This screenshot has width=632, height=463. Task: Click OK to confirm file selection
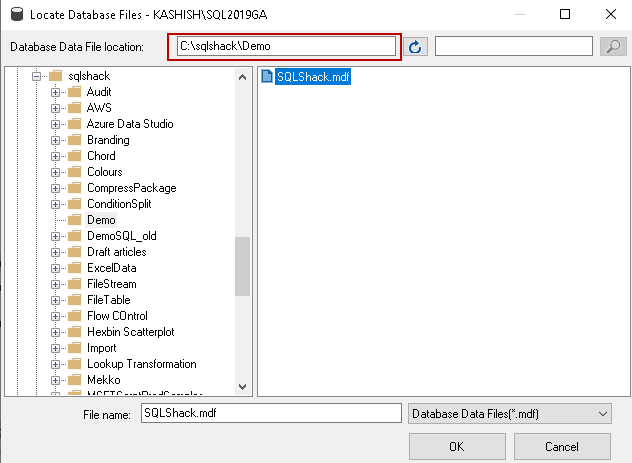click(457, 446)
